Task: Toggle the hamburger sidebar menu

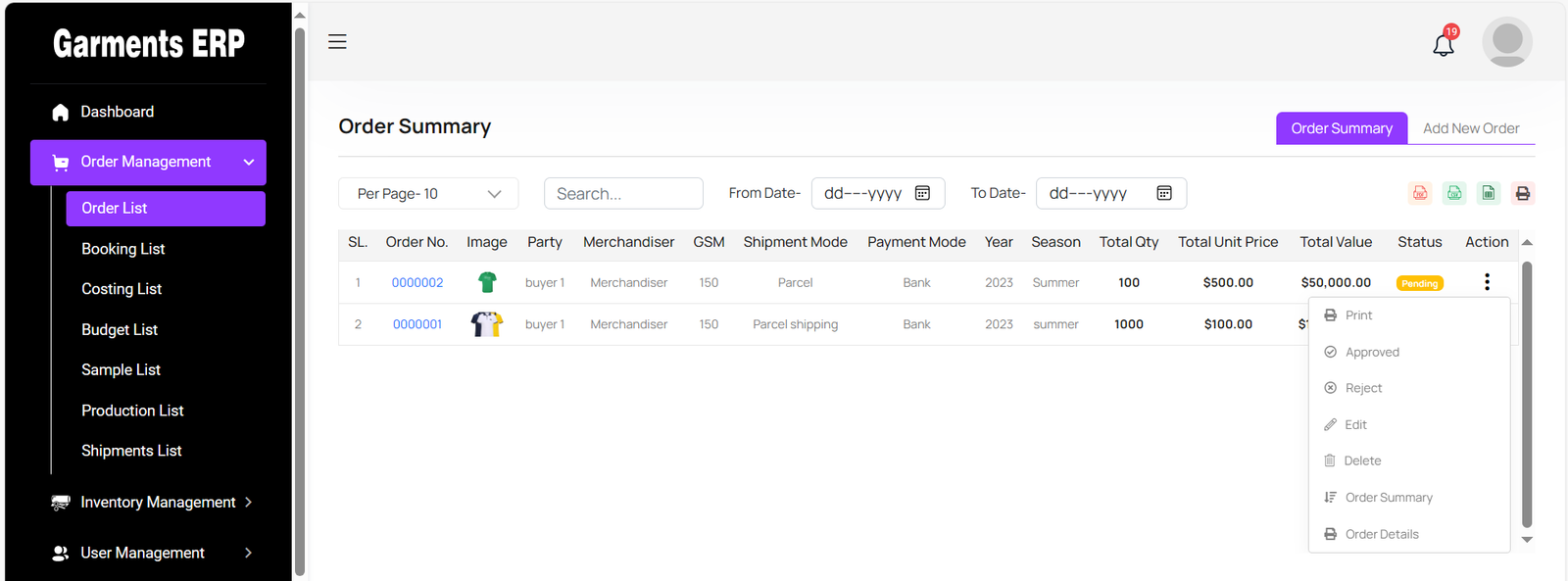Action: 337,42
